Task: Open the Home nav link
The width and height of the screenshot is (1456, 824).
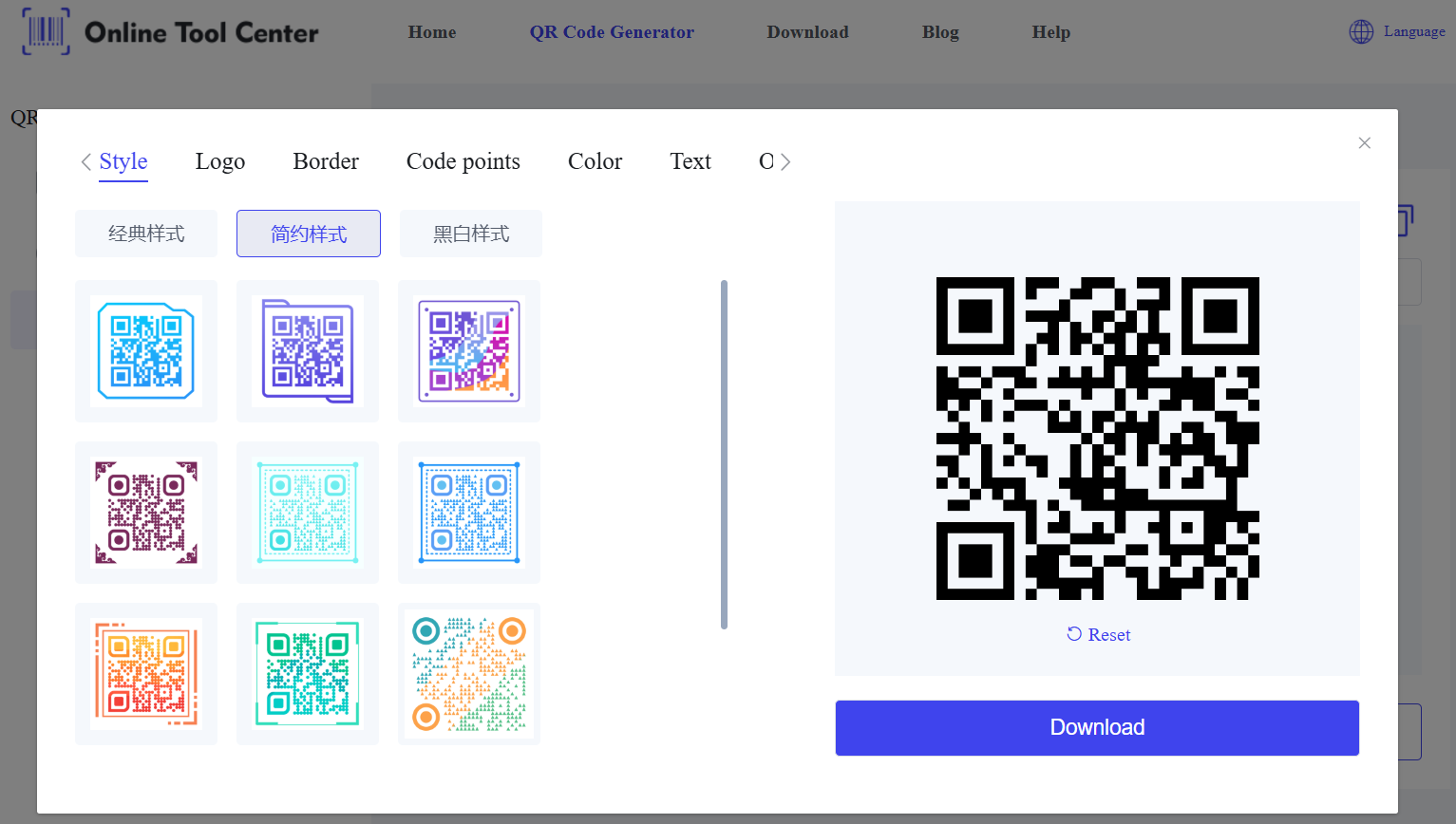Action: coord(432,31)
